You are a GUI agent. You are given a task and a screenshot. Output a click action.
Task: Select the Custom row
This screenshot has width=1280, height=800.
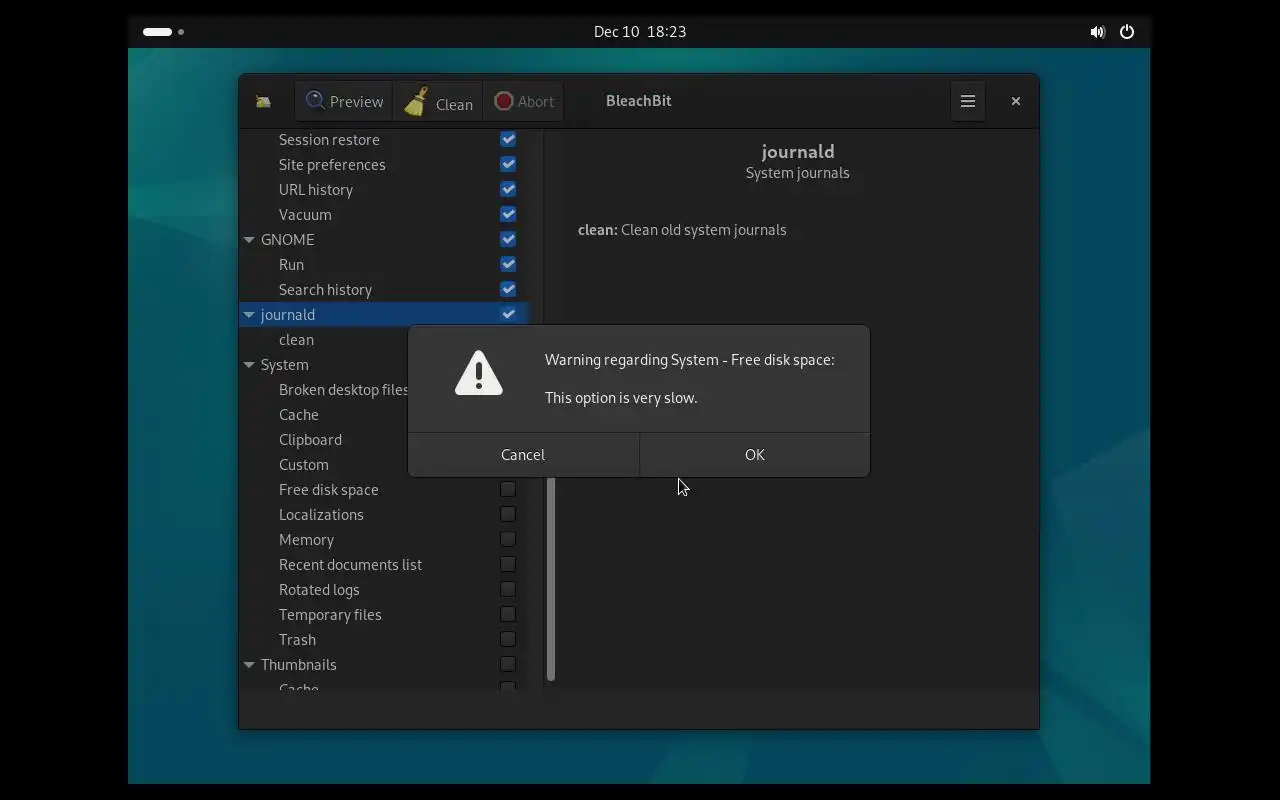[304, 464]
